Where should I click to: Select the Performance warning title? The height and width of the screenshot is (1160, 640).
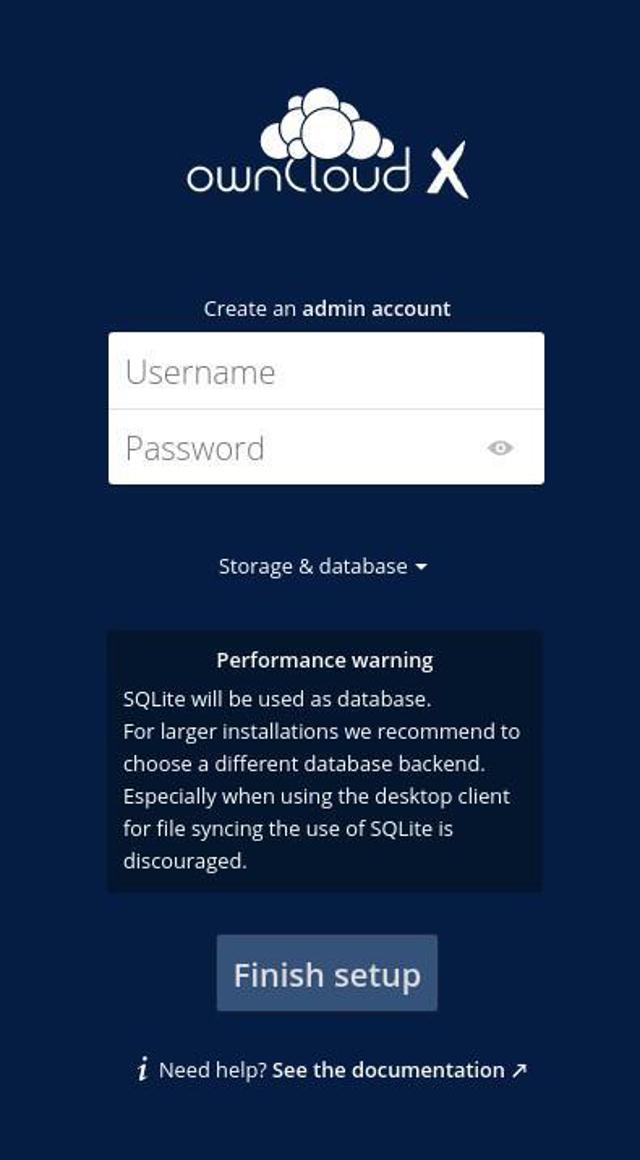pyautogui.click(x=323, y=660)
